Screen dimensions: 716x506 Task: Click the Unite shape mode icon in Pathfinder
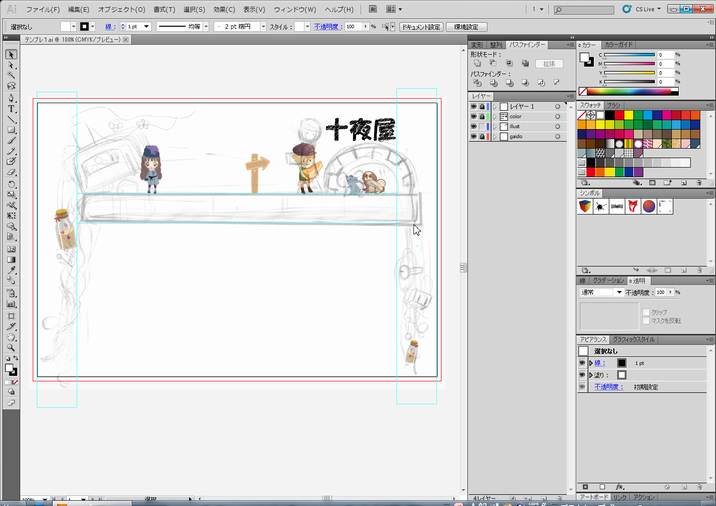tap(477, 63)
